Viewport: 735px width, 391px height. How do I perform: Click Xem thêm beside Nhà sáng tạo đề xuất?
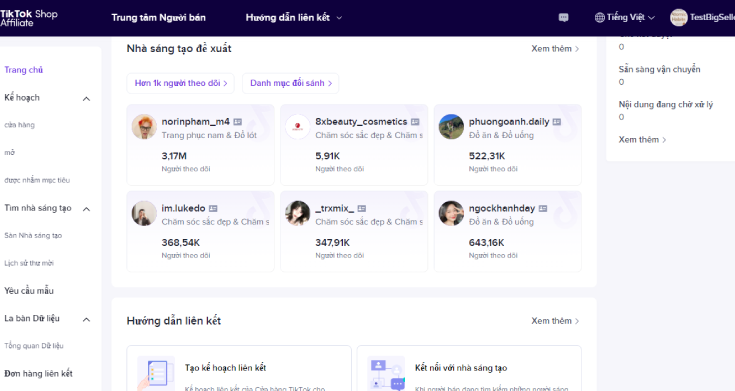[555, 49]
